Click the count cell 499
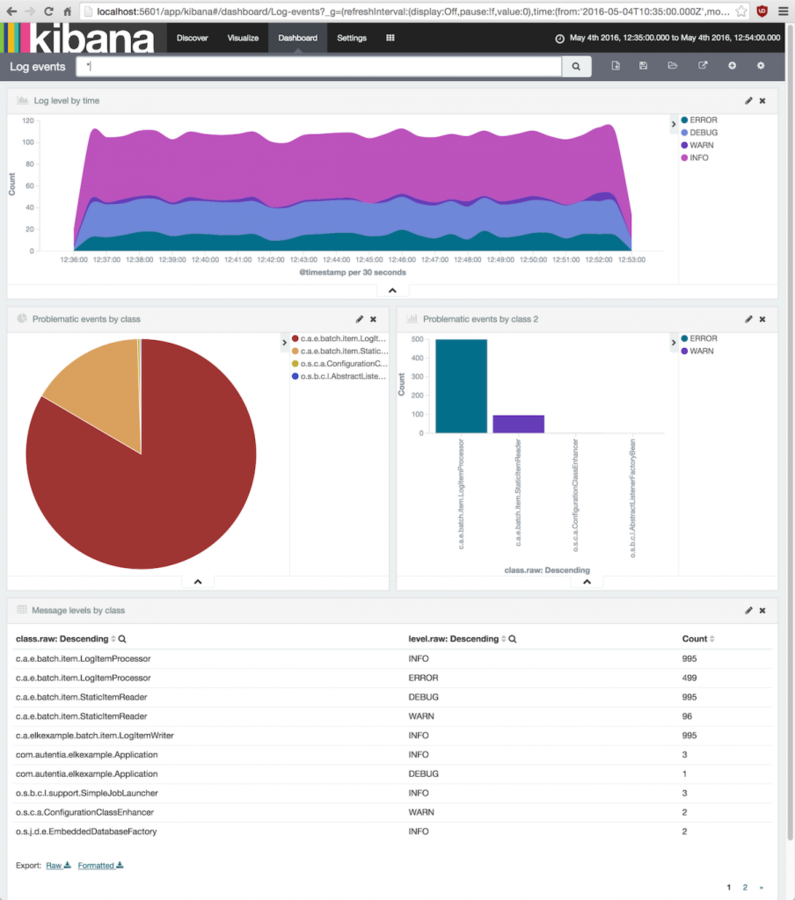Image resolution: width=795 pixels, height=900 pixels. [689, 678]
